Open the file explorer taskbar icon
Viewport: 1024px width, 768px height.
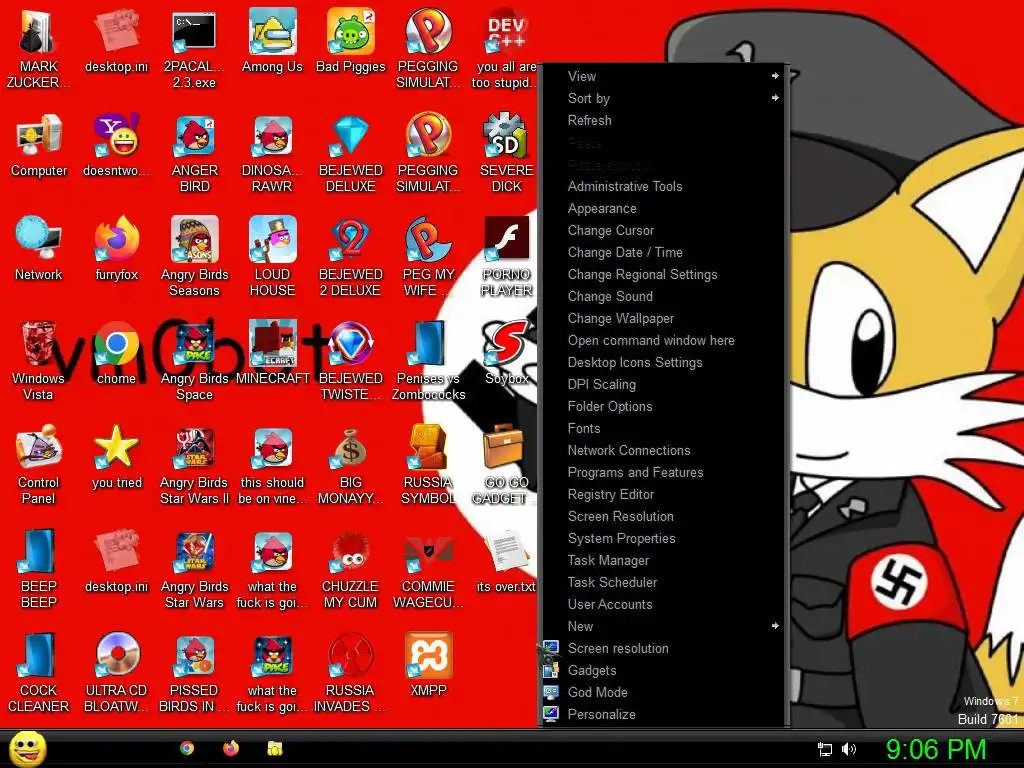275,748
